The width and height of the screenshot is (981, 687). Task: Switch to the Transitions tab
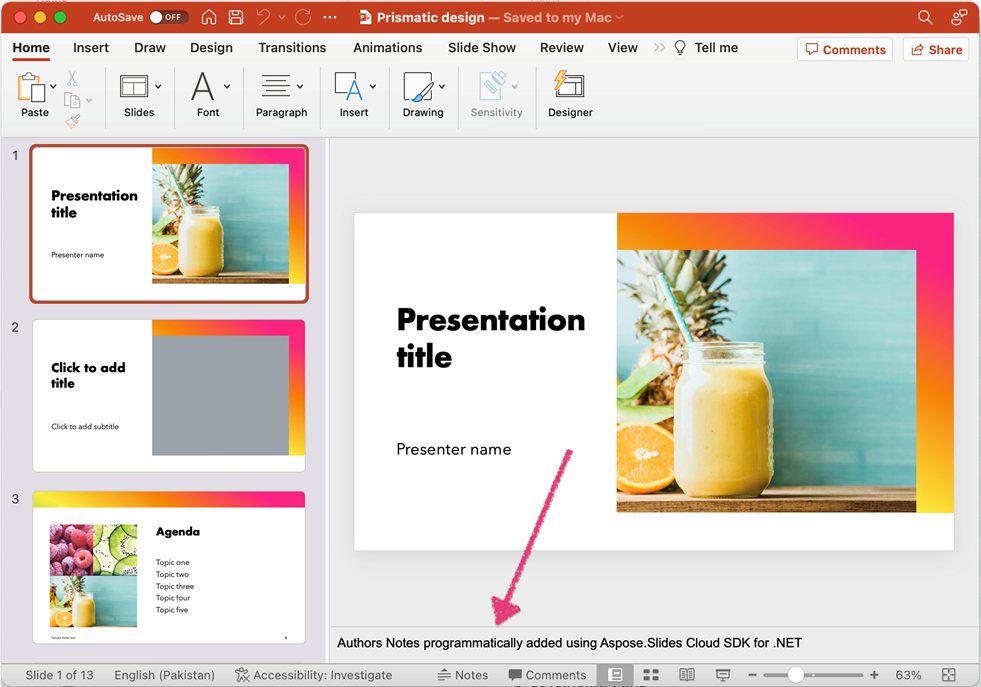292,47
